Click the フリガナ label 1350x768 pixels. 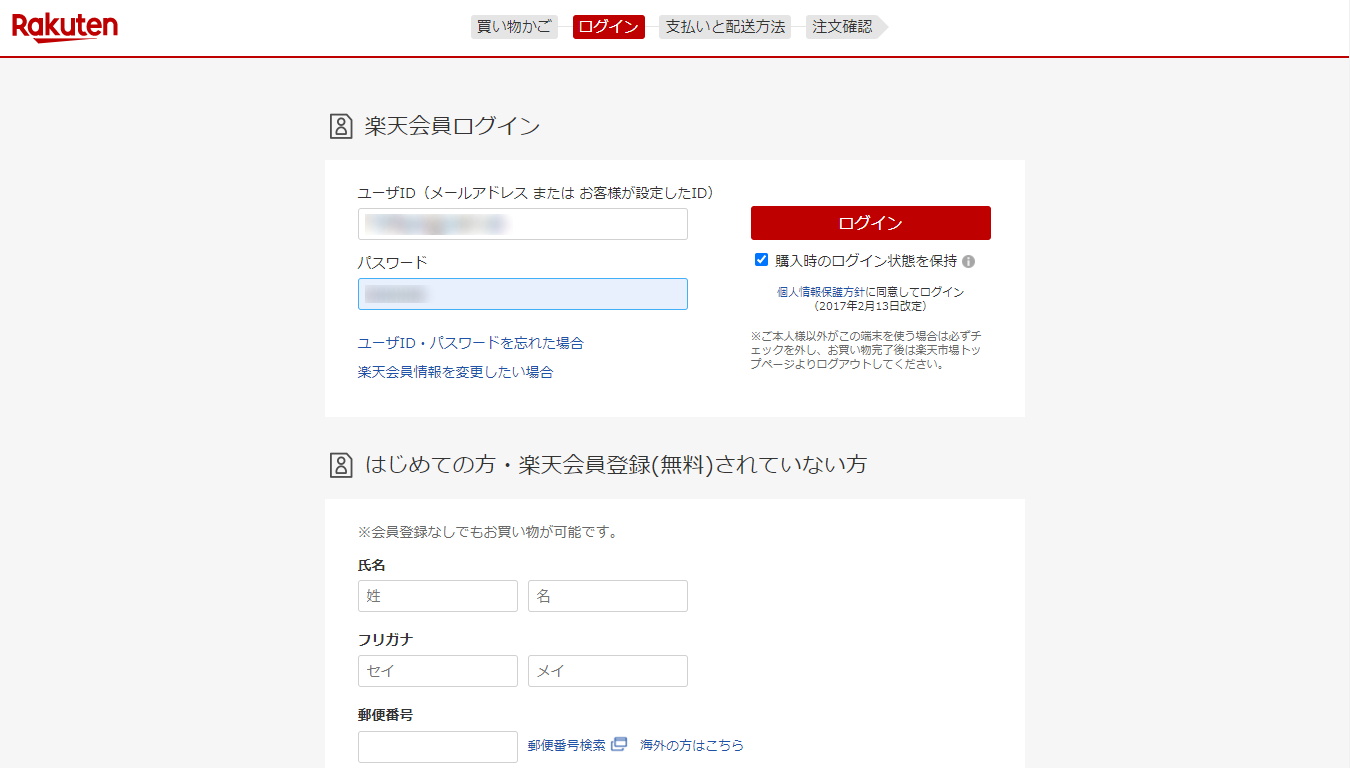point(386,640)
